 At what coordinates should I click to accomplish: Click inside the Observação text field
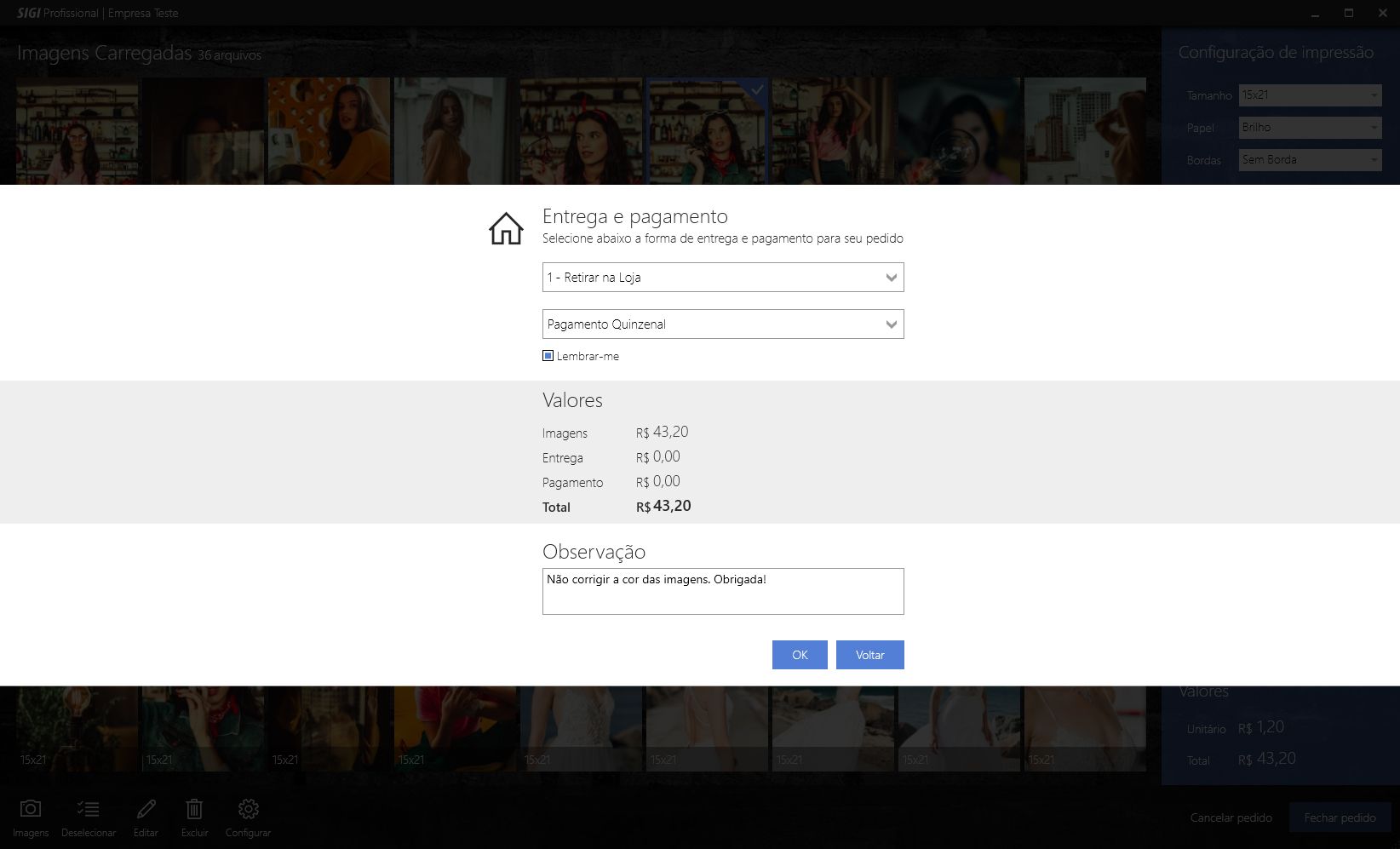point(722,591)
